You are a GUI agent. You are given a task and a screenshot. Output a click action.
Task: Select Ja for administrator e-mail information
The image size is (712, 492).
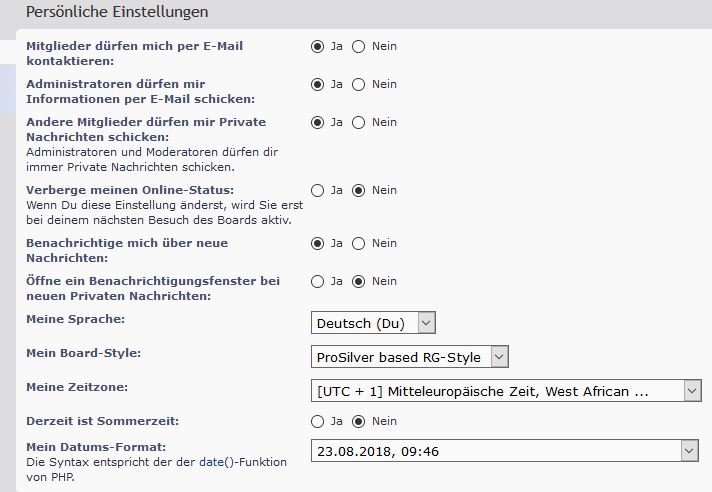click(x=318, y=84)
